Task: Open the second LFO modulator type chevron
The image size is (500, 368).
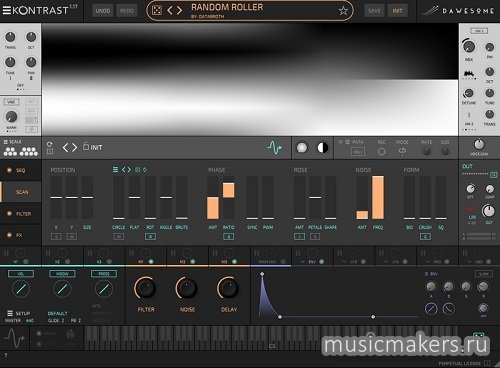Action: [x=386, y=262]
